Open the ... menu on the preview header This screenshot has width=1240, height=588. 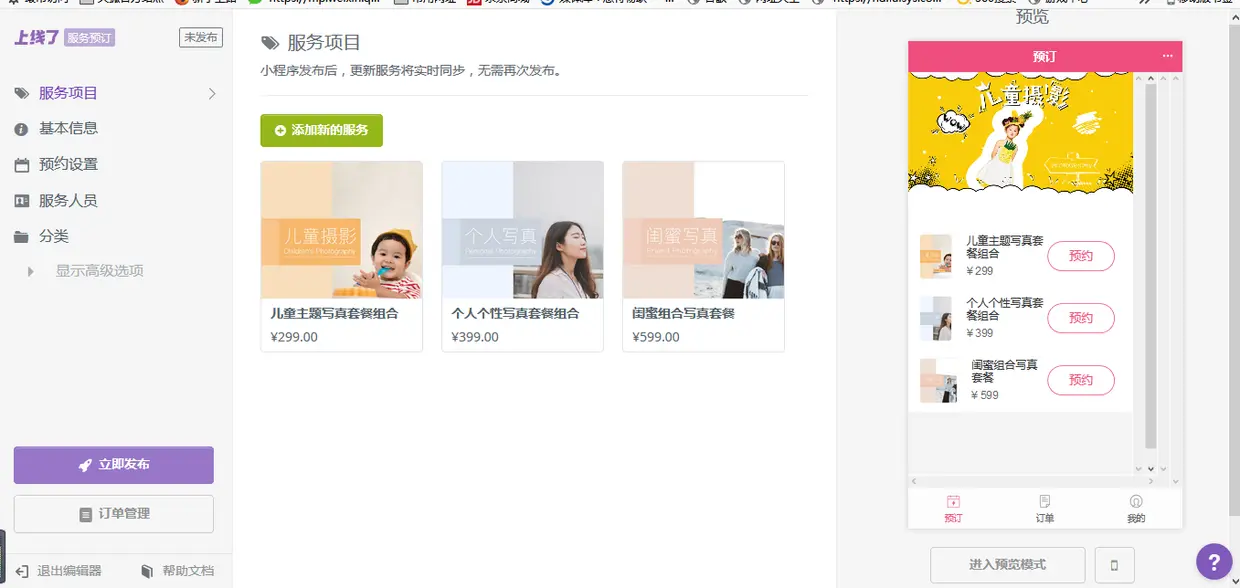coord(1167,56)
